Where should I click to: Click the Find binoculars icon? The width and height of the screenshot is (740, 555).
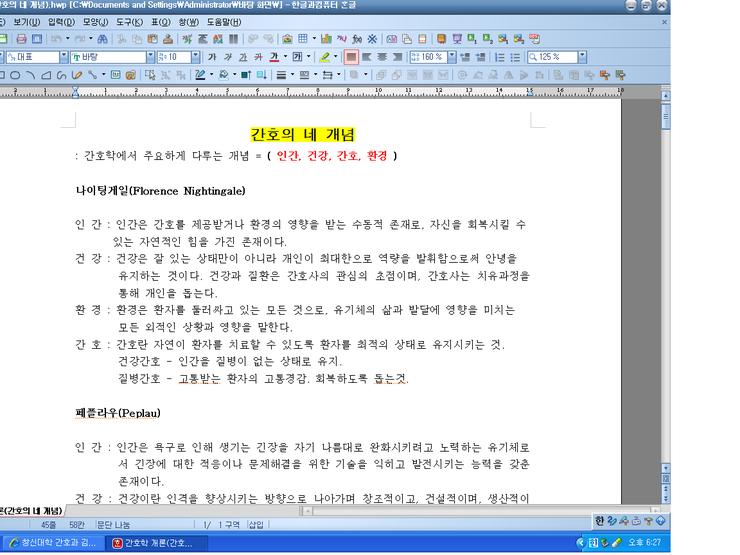[102, 39]
